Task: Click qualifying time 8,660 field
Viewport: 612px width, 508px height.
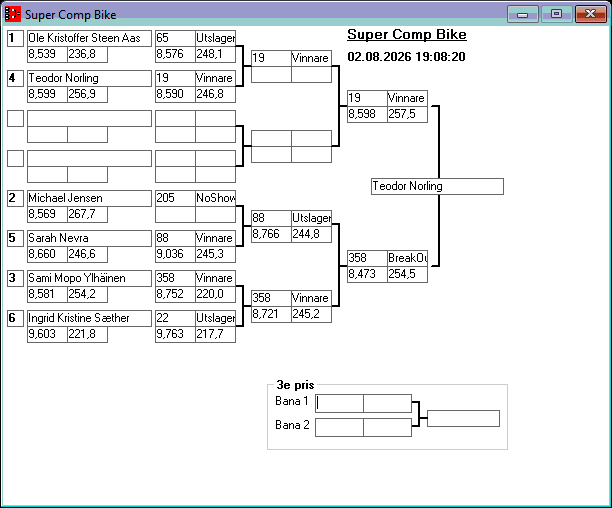Action: point(47,254)
